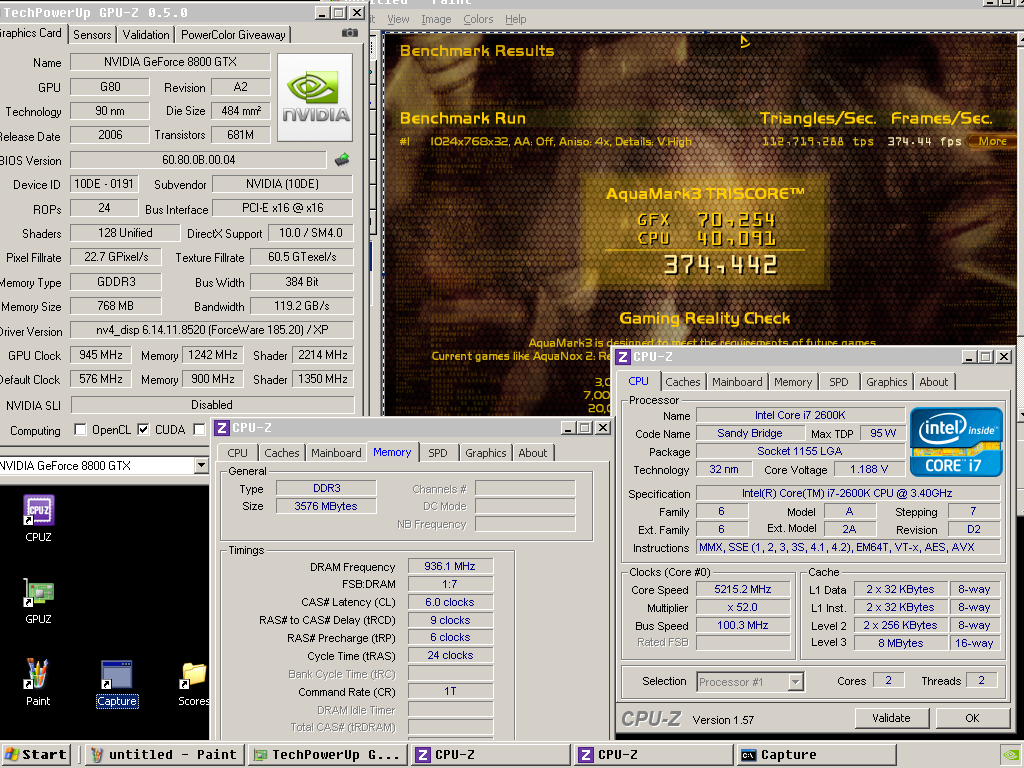Open Graphics tab in CPU-Z processor window
The height and width of the screenshot is (768, 1024).
[x=886, y=382]
